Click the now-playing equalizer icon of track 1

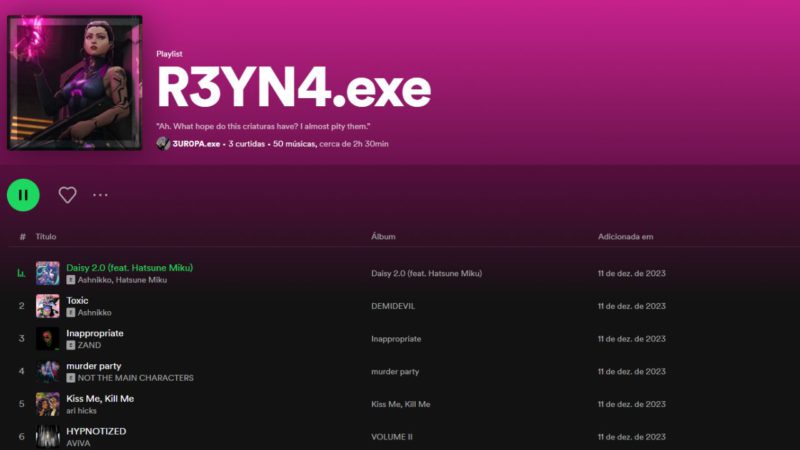21,273
